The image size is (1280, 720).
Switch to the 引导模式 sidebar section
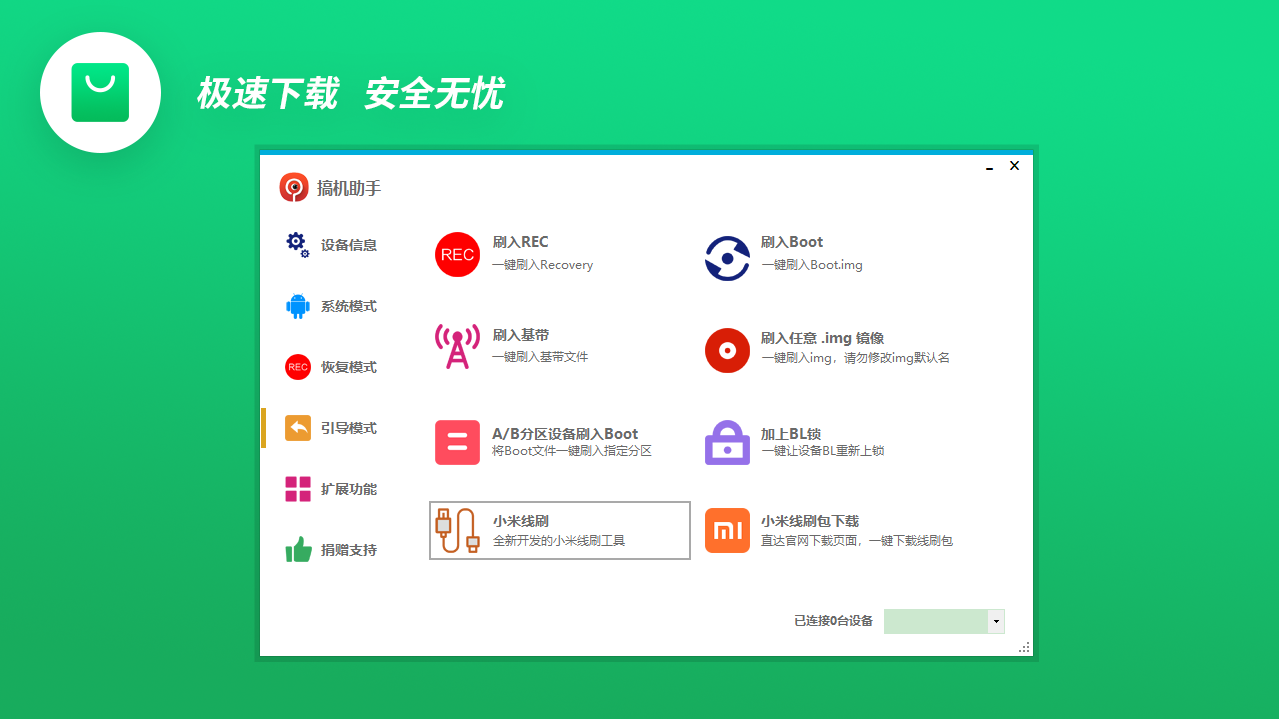point(331,428)
